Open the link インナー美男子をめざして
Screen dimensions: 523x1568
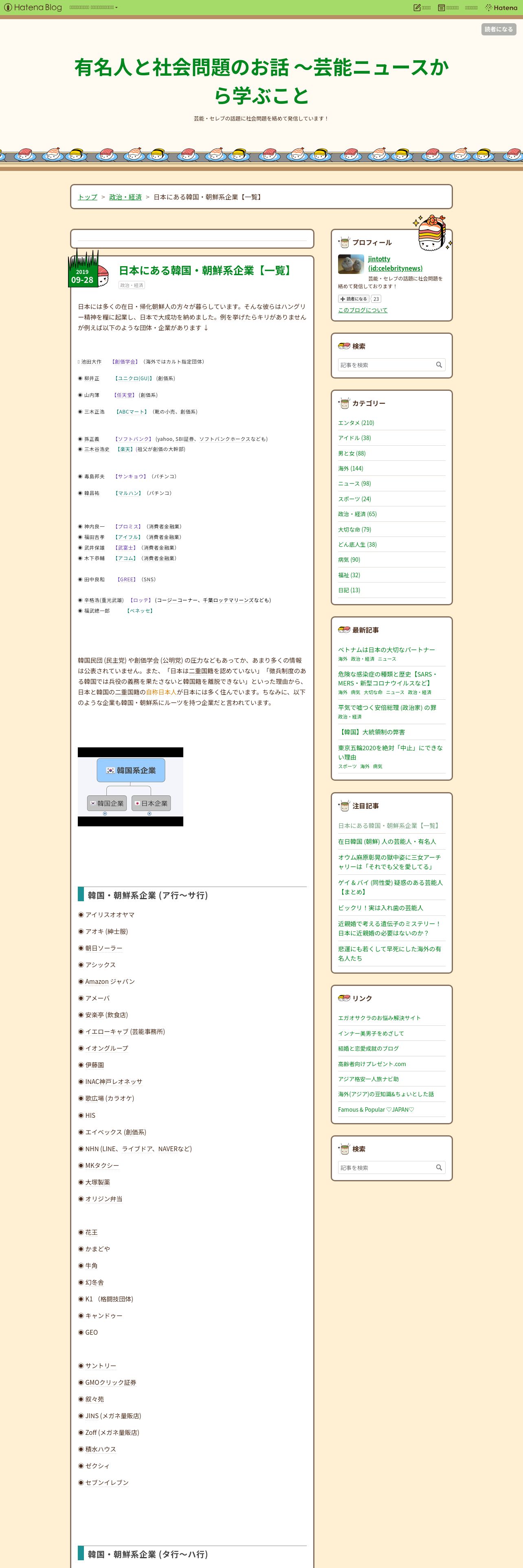pos(371,1033)
